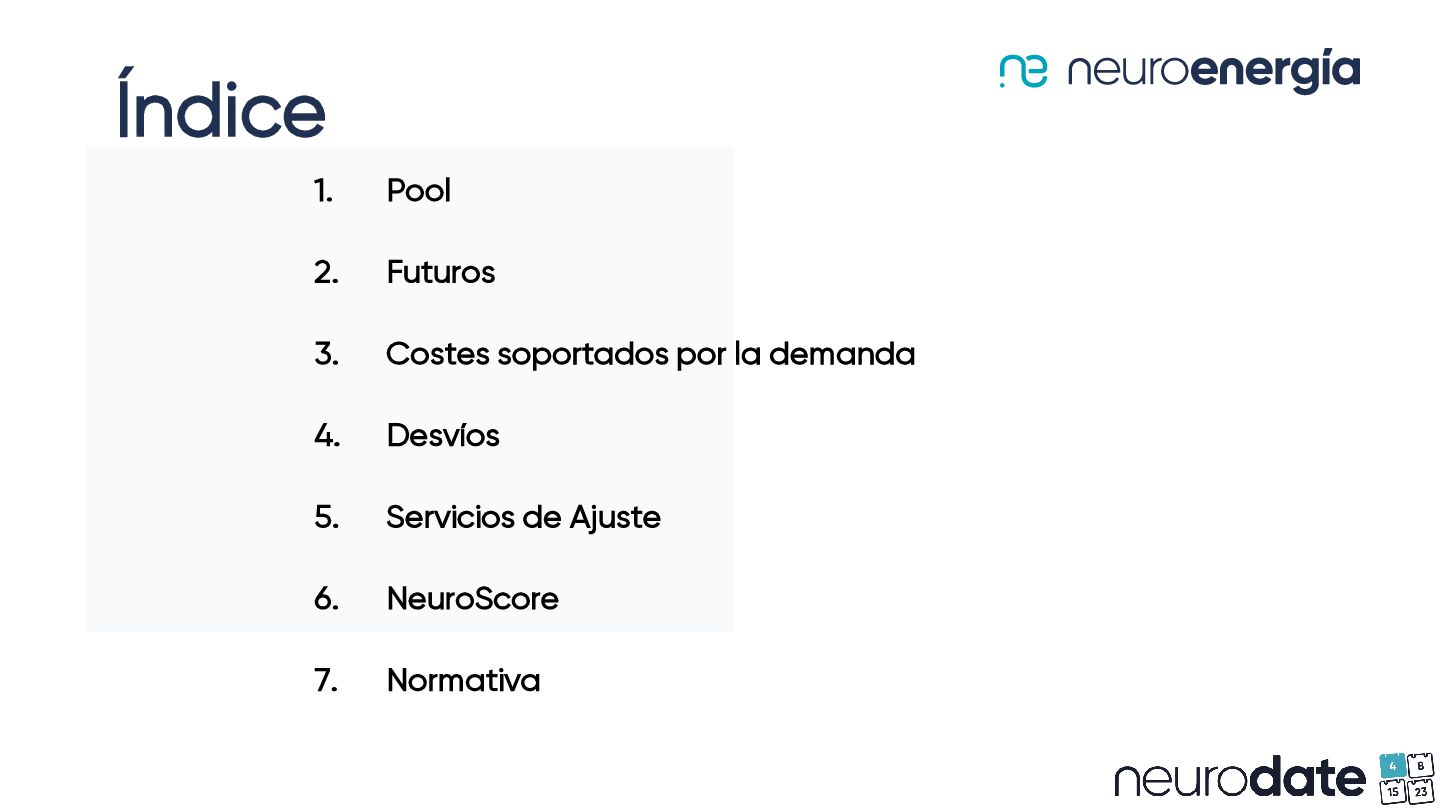Click the neuroenergía wordmark text

[1213, 72]
